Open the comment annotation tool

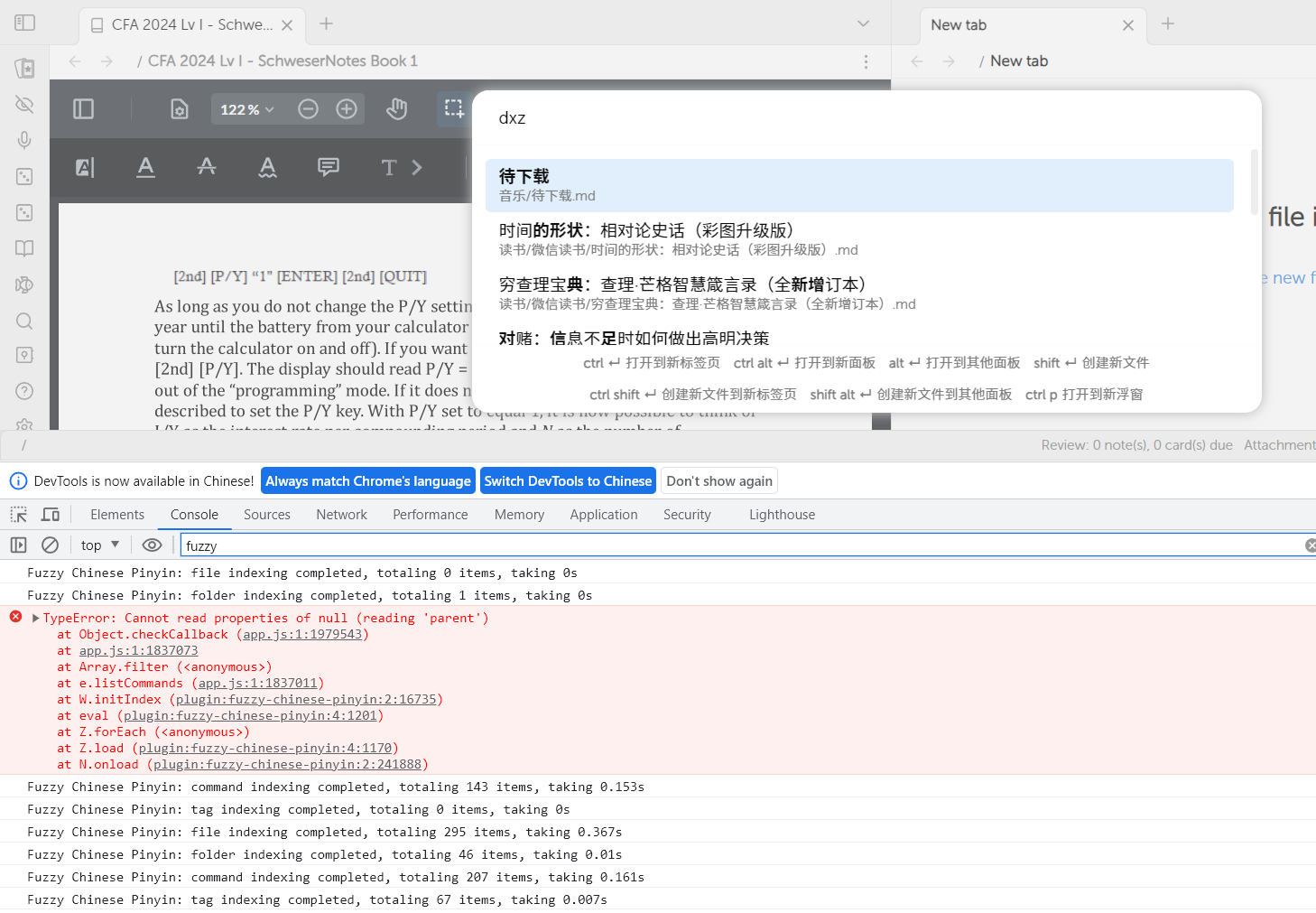click(x=327, y=167)
